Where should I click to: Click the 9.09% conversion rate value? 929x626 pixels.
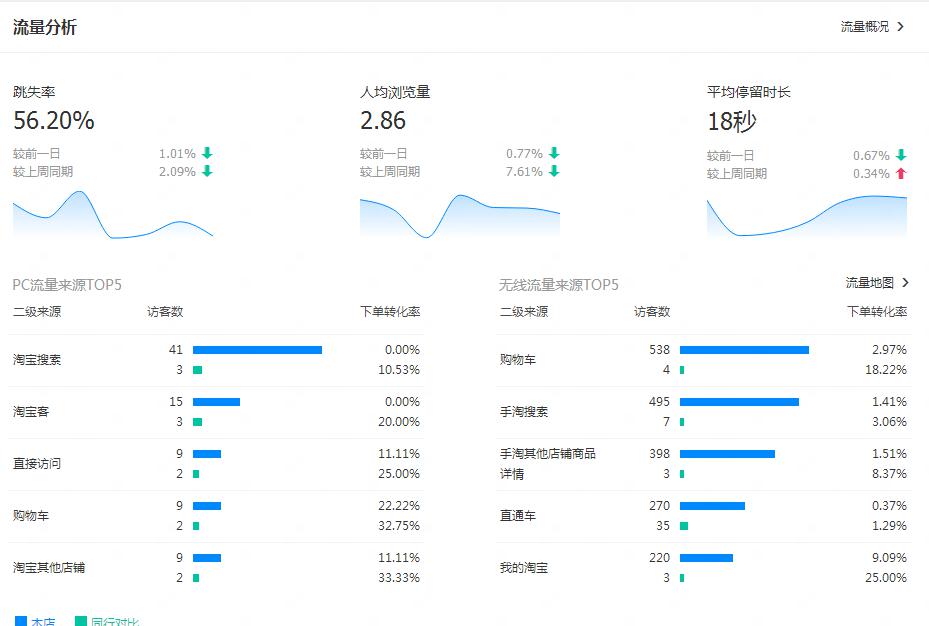[x=889, y=558]
